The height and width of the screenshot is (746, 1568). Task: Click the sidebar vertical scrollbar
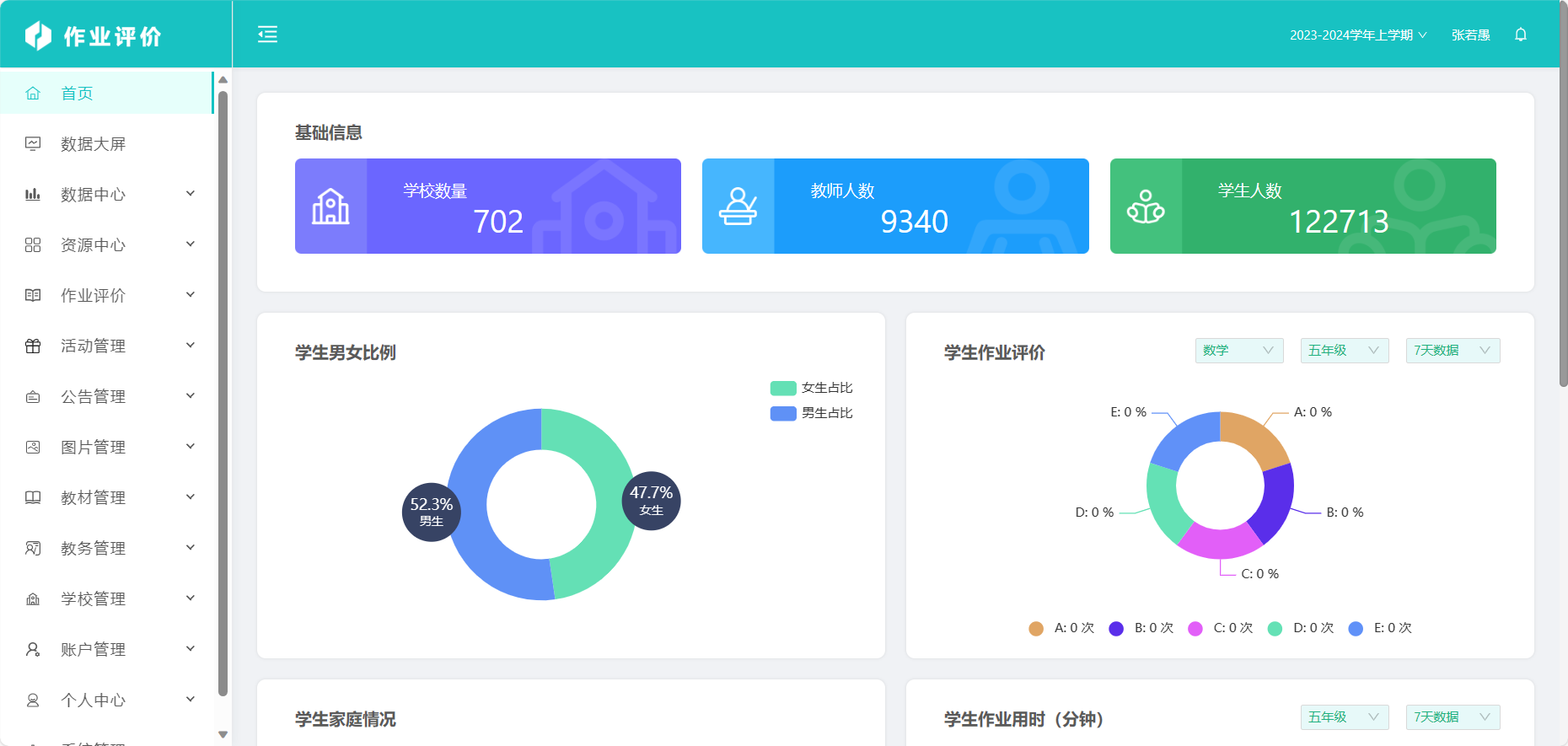click(223, 392)
